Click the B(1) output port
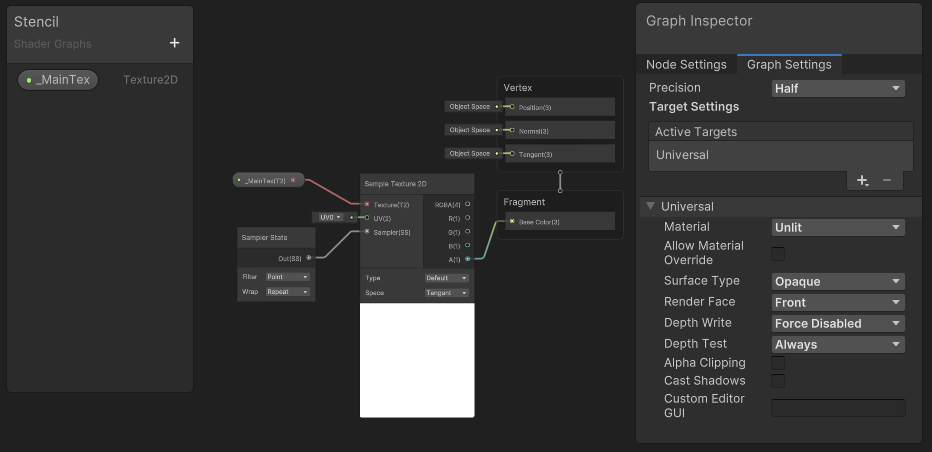 468,245
